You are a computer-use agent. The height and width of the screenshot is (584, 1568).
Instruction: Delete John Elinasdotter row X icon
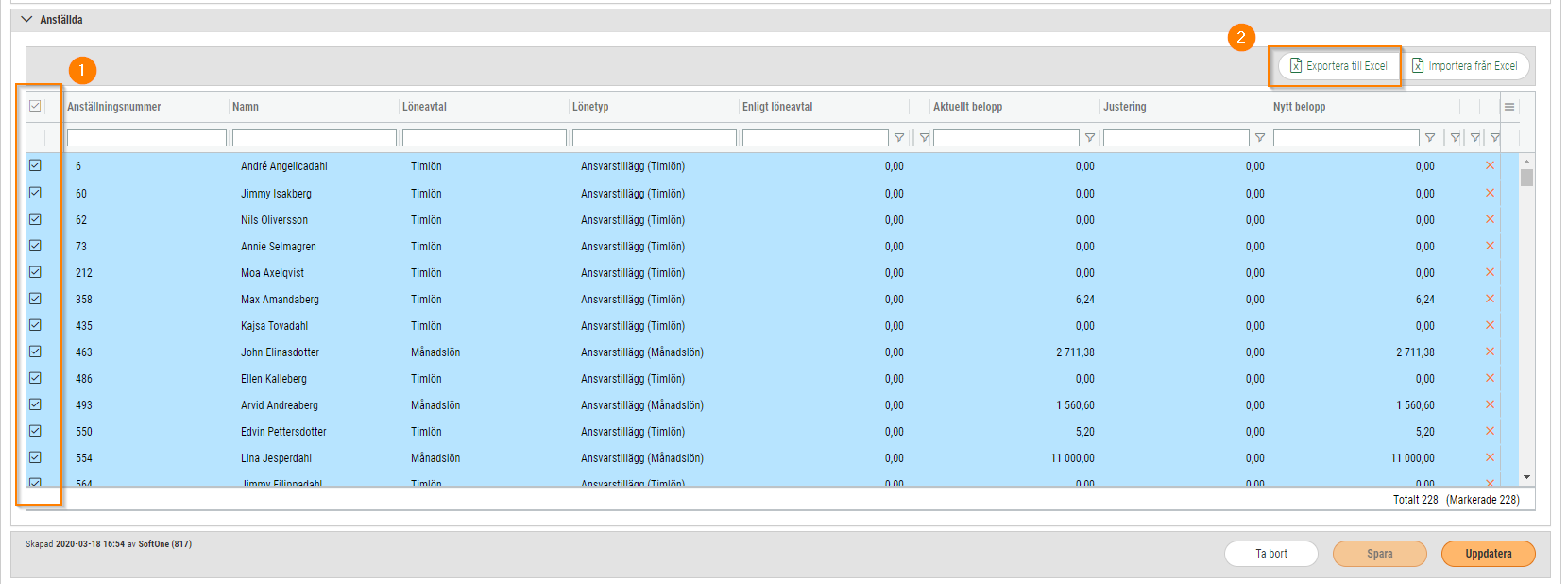coord(1491,352)
